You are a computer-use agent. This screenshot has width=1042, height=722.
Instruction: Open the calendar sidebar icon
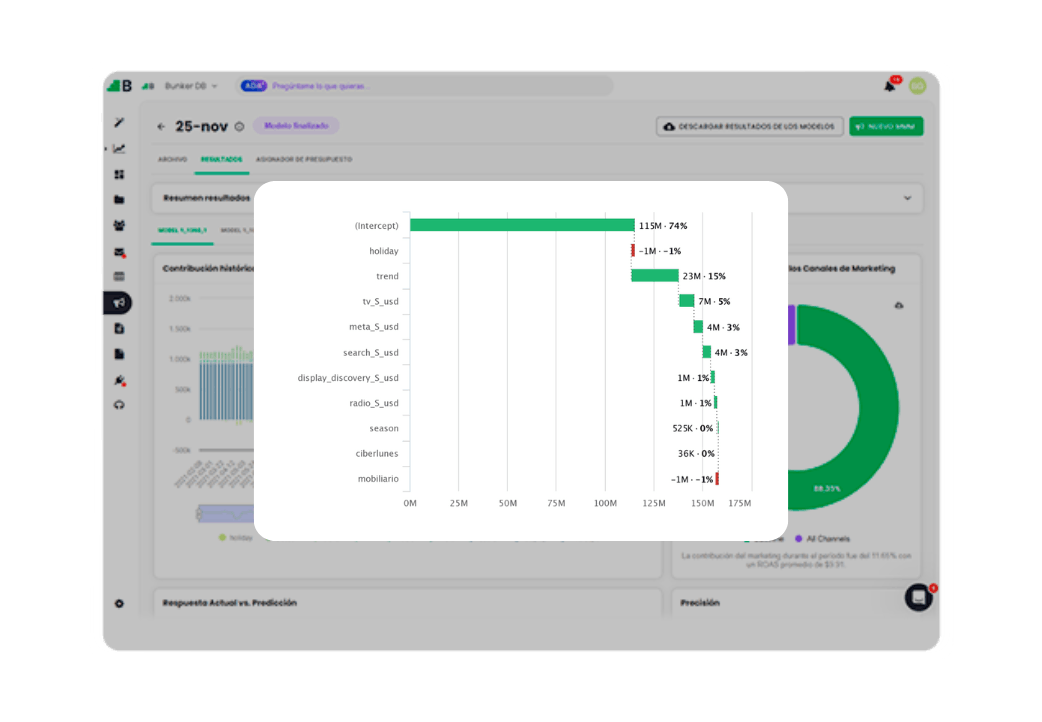tap(119, 277)
